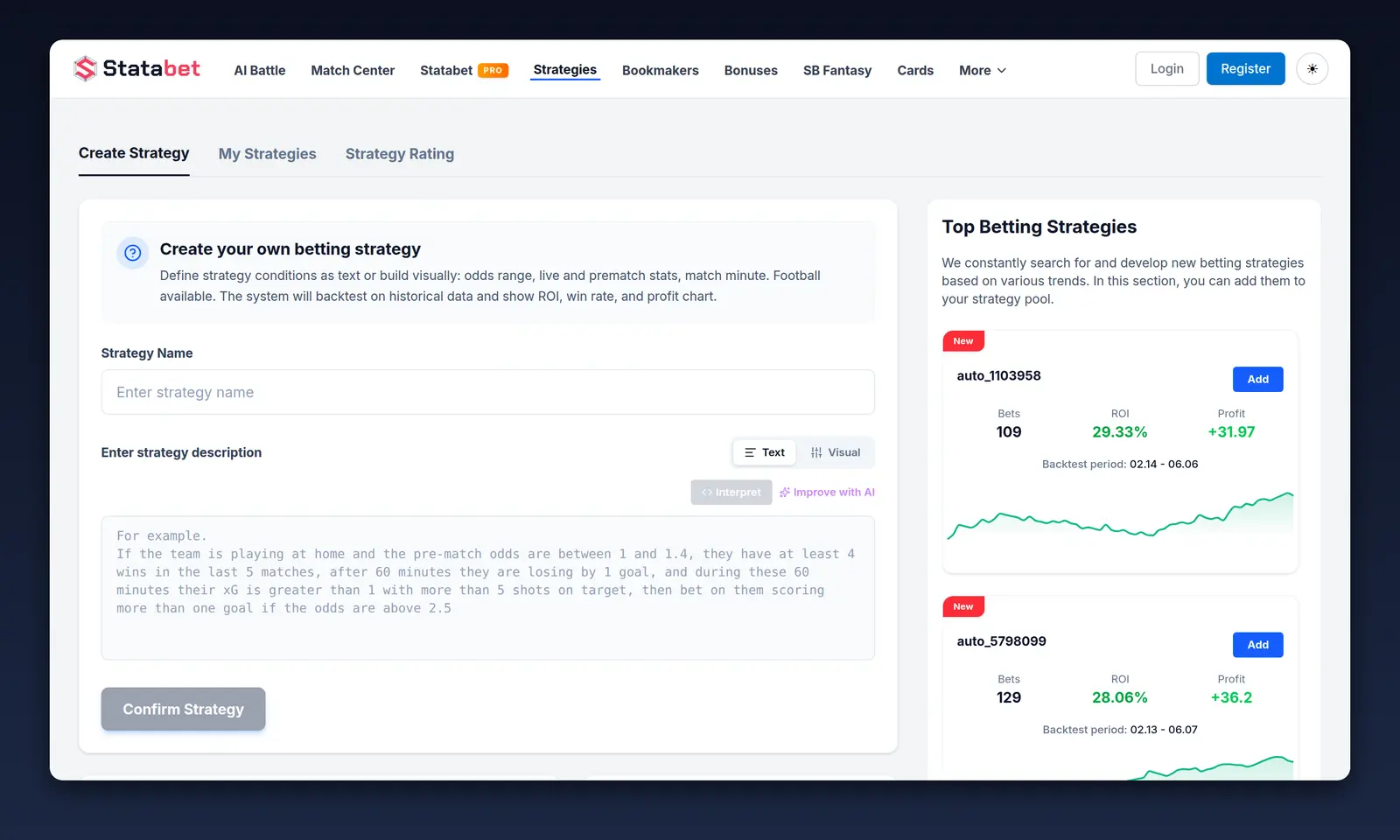Focus the Enter strategy name field
Image resolution: width=1400 pixels, height=840 pixels.
pyautogui.click(x=488, y=392)
